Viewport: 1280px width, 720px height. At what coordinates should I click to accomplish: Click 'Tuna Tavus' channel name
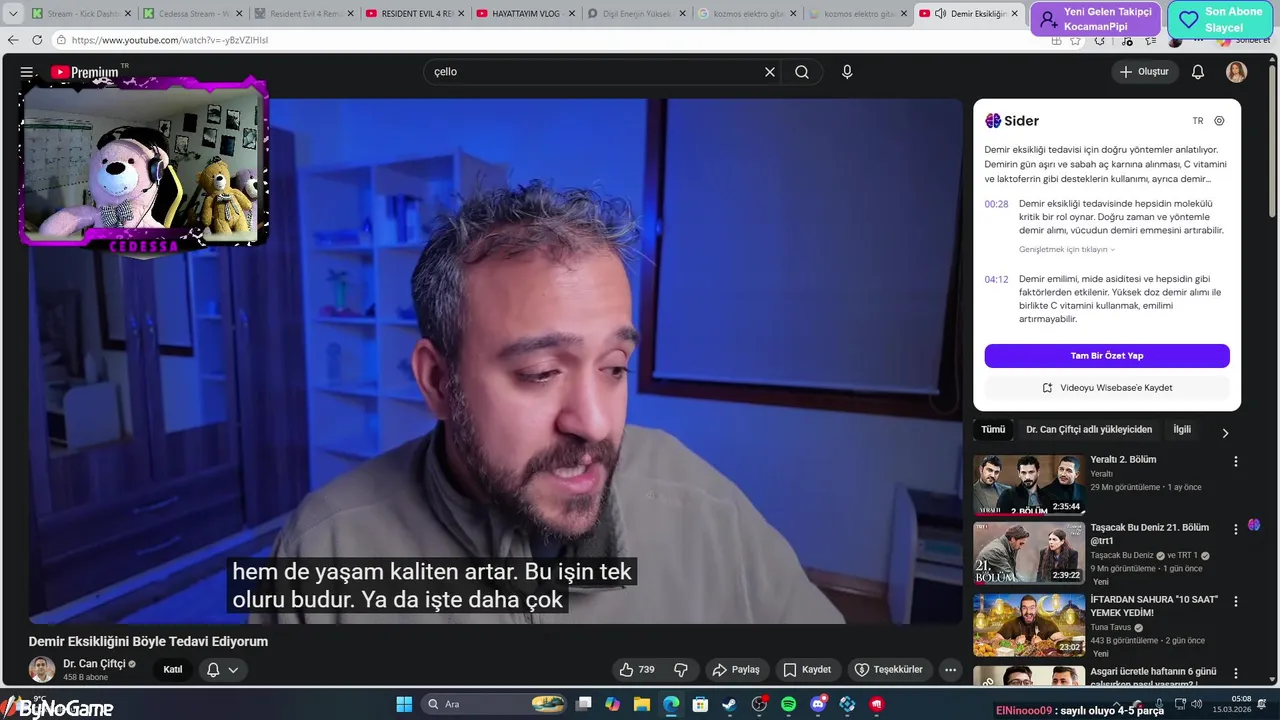tap(1110, 628)
